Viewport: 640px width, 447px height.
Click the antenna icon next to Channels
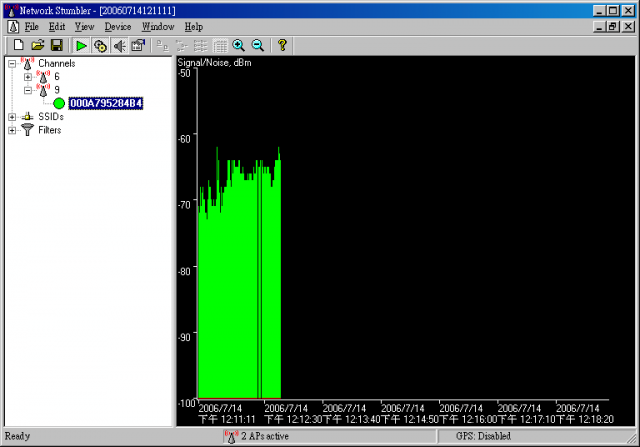[x=26, y=64]
